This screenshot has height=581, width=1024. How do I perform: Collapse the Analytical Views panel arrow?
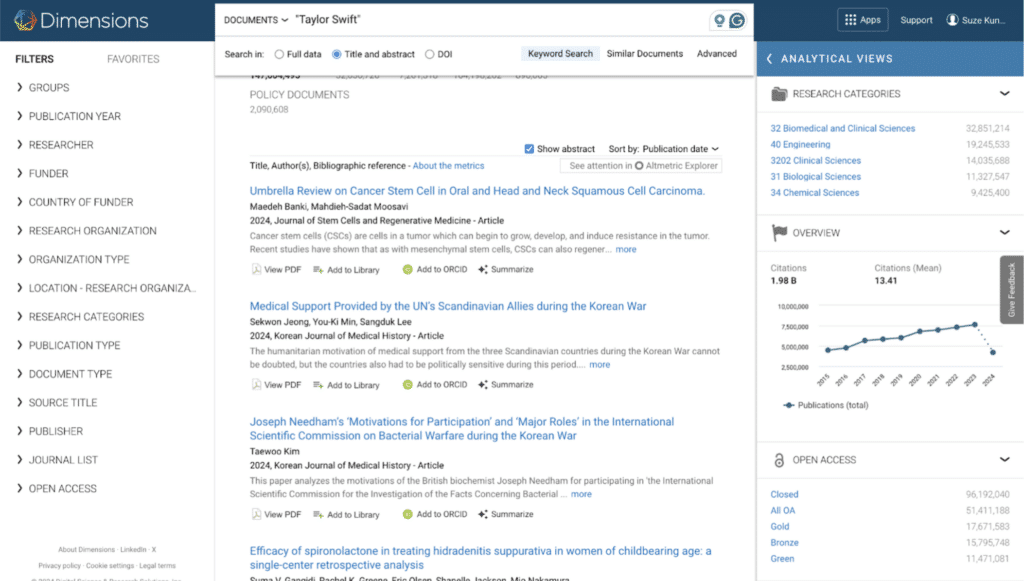pyautogui.click(x=769, y=59)
